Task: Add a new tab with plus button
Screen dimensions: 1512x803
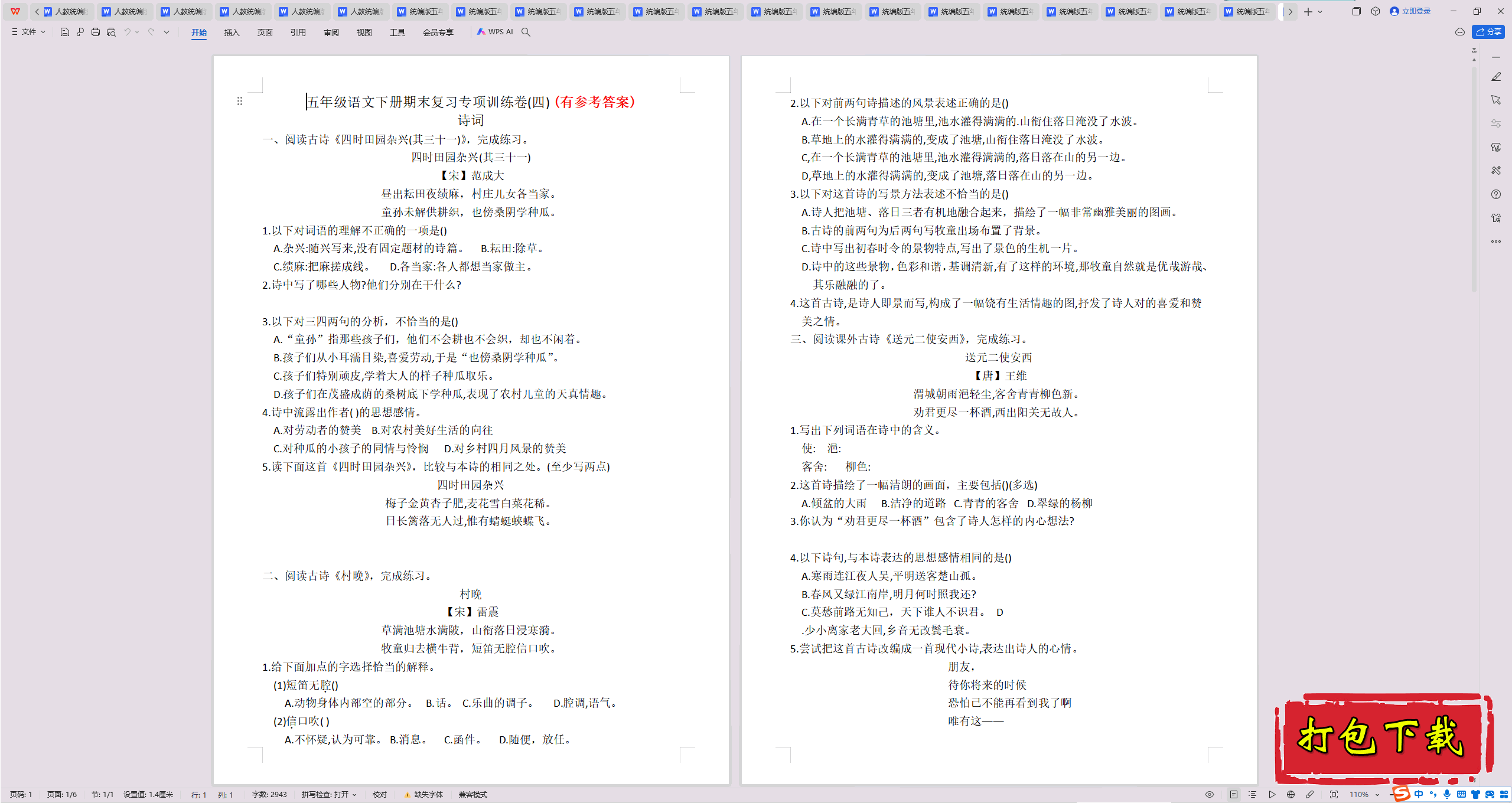Action: 1308,11
